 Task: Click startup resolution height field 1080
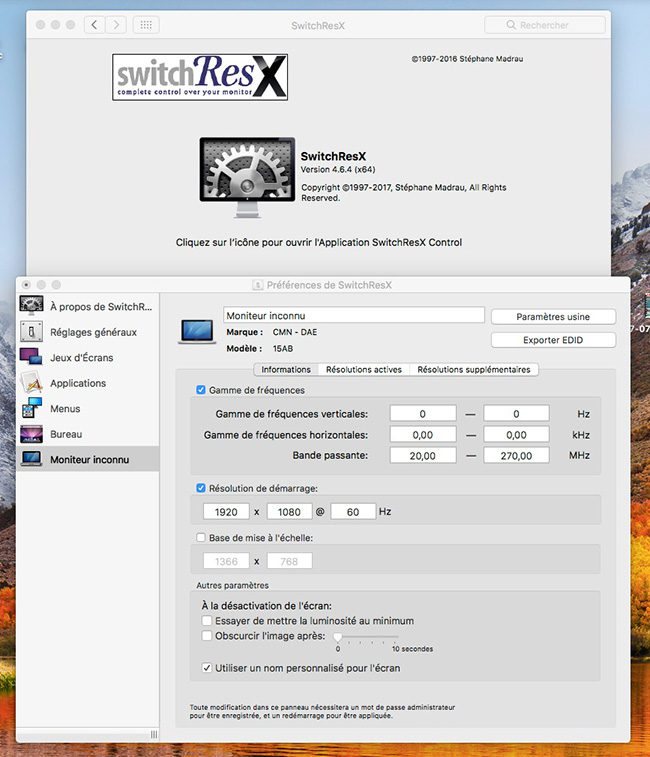pos(289,512)
